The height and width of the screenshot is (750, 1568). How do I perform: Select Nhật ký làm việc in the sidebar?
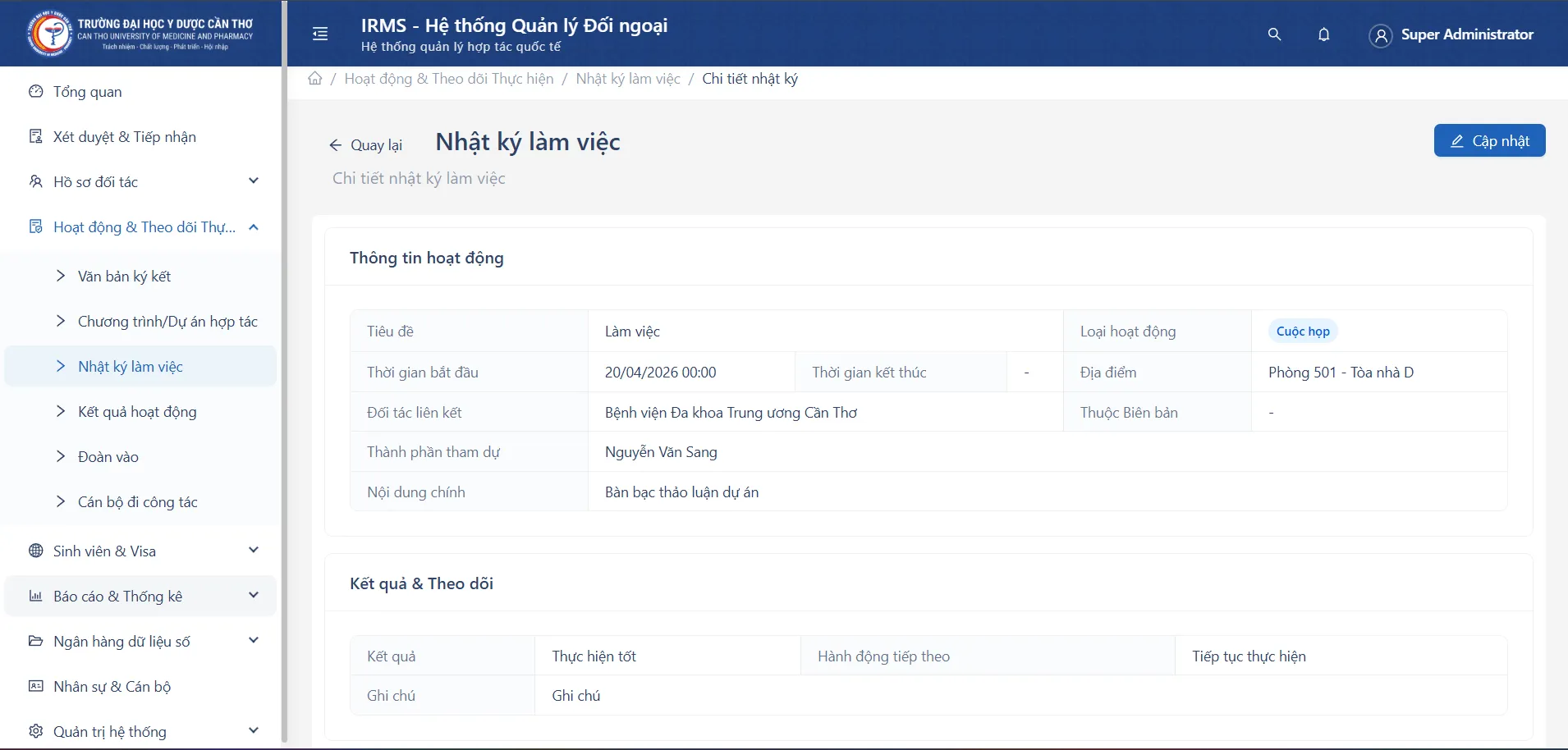130,366
